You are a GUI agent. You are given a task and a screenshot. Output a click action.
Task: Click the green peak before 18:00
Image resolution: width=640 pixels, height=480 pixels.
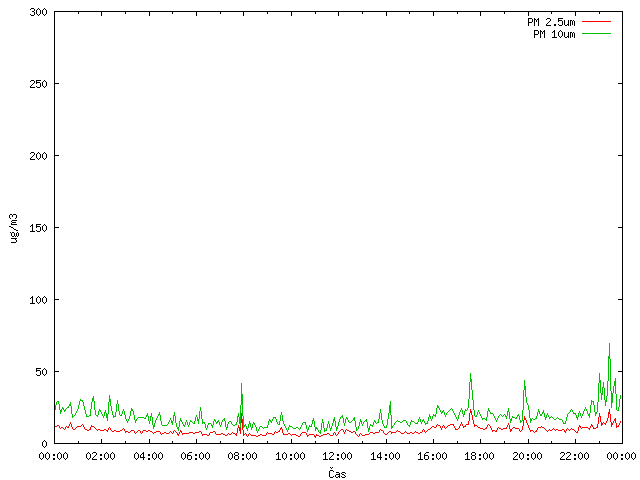pos(470,374)
